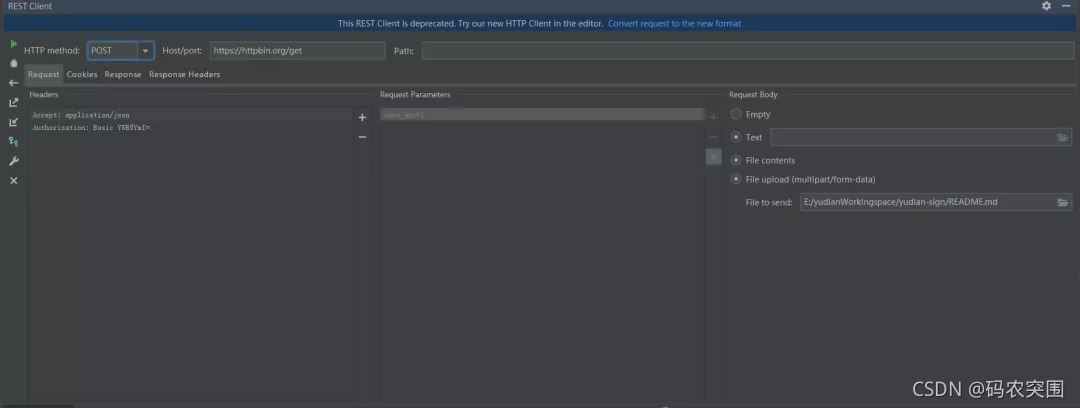Image resolution: width=1080 pixels, height=408 pixels.
Task: Select the Authorization: Basic header row
Action: 191,128
